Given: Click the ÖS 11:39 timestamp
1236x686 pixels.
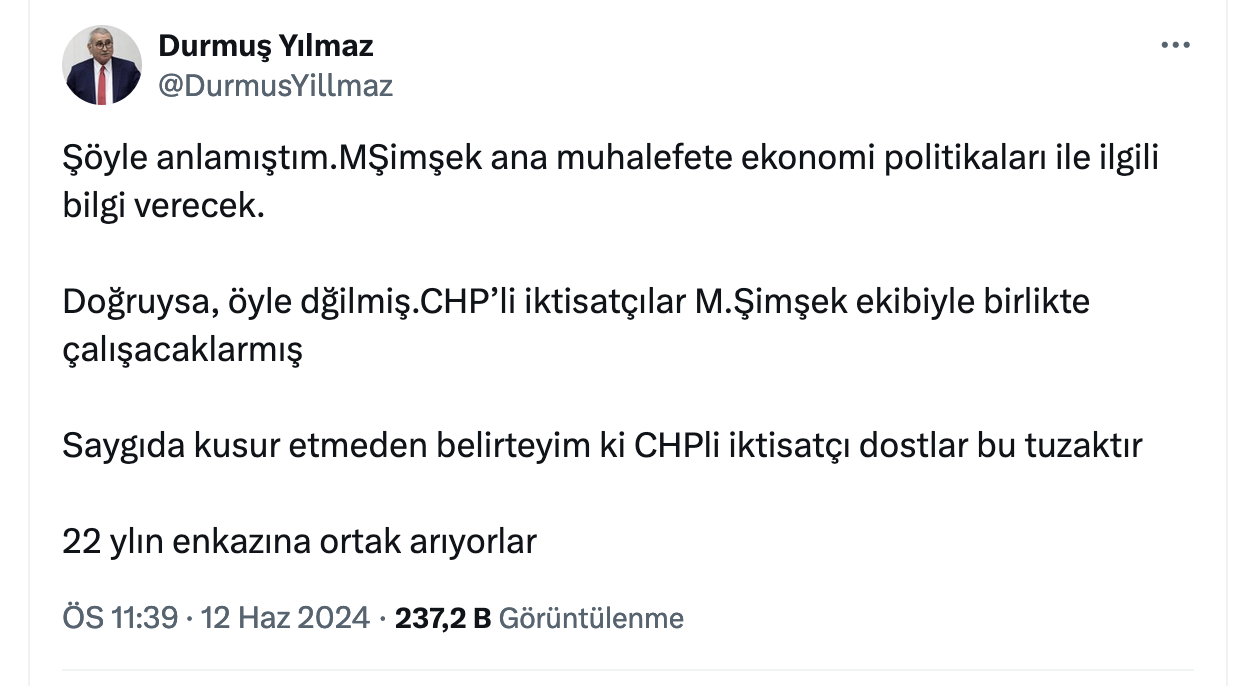Looking at the screenshot, I should (120, 618).
